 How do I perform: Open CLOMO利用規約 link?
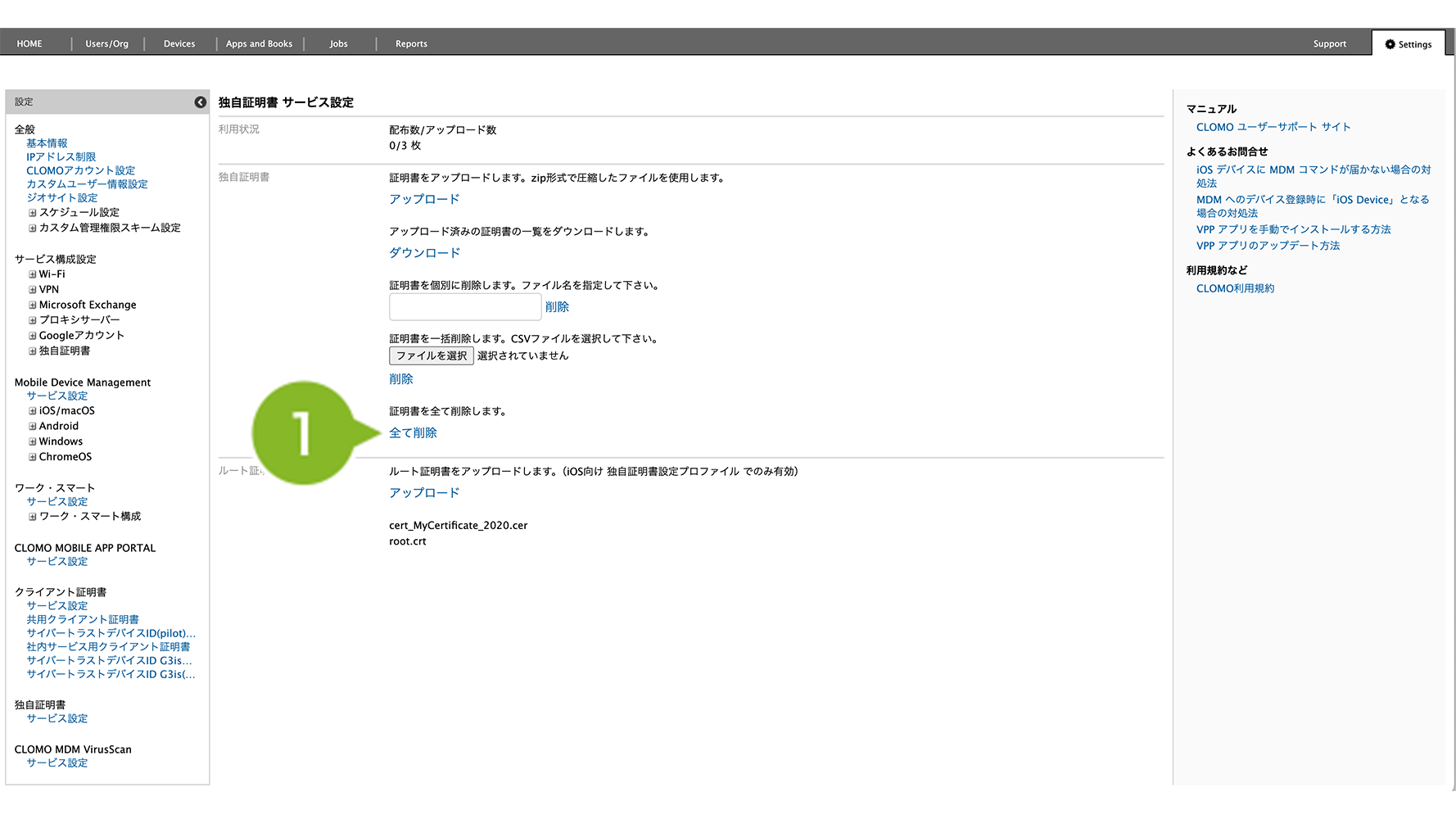point(1235,289)
